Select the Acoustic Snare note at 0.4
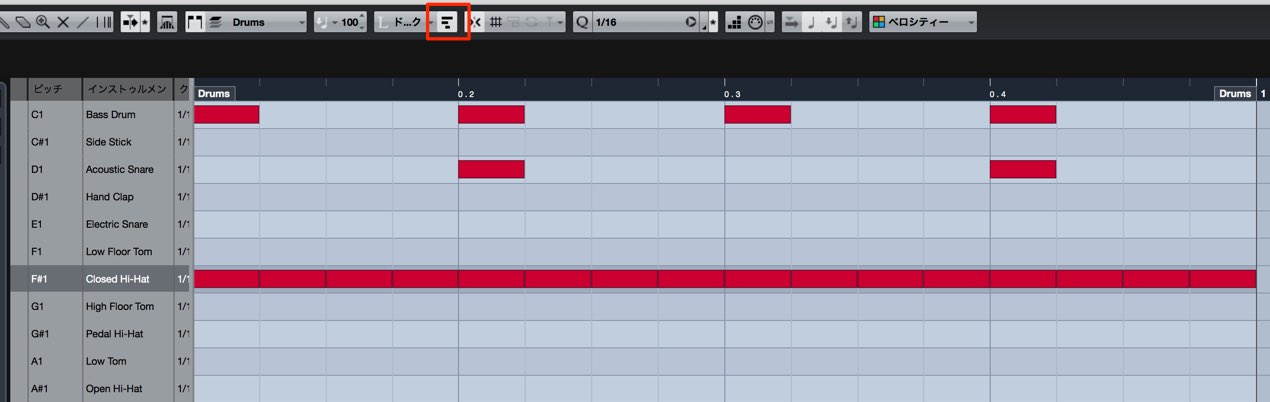The height and width of the screenshot is (402, 1270). pyautogui.click(x=1023, y=169)
